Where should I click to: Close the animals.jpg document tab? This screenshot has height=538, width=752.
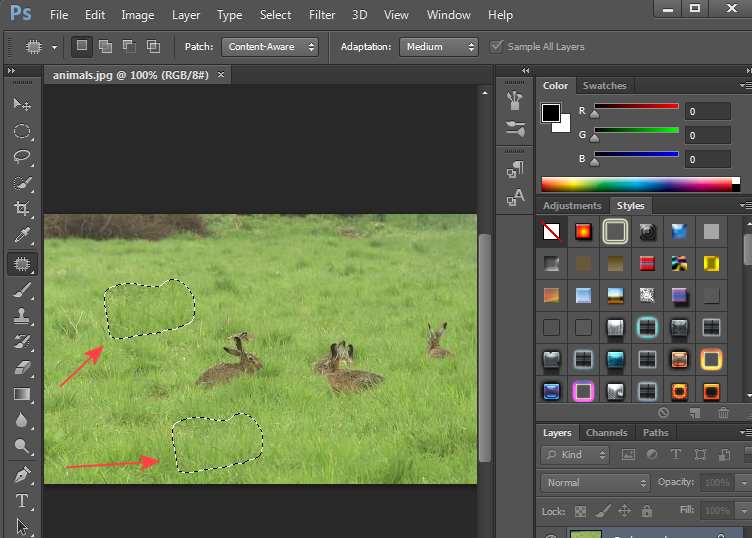[x=221, y=75]
